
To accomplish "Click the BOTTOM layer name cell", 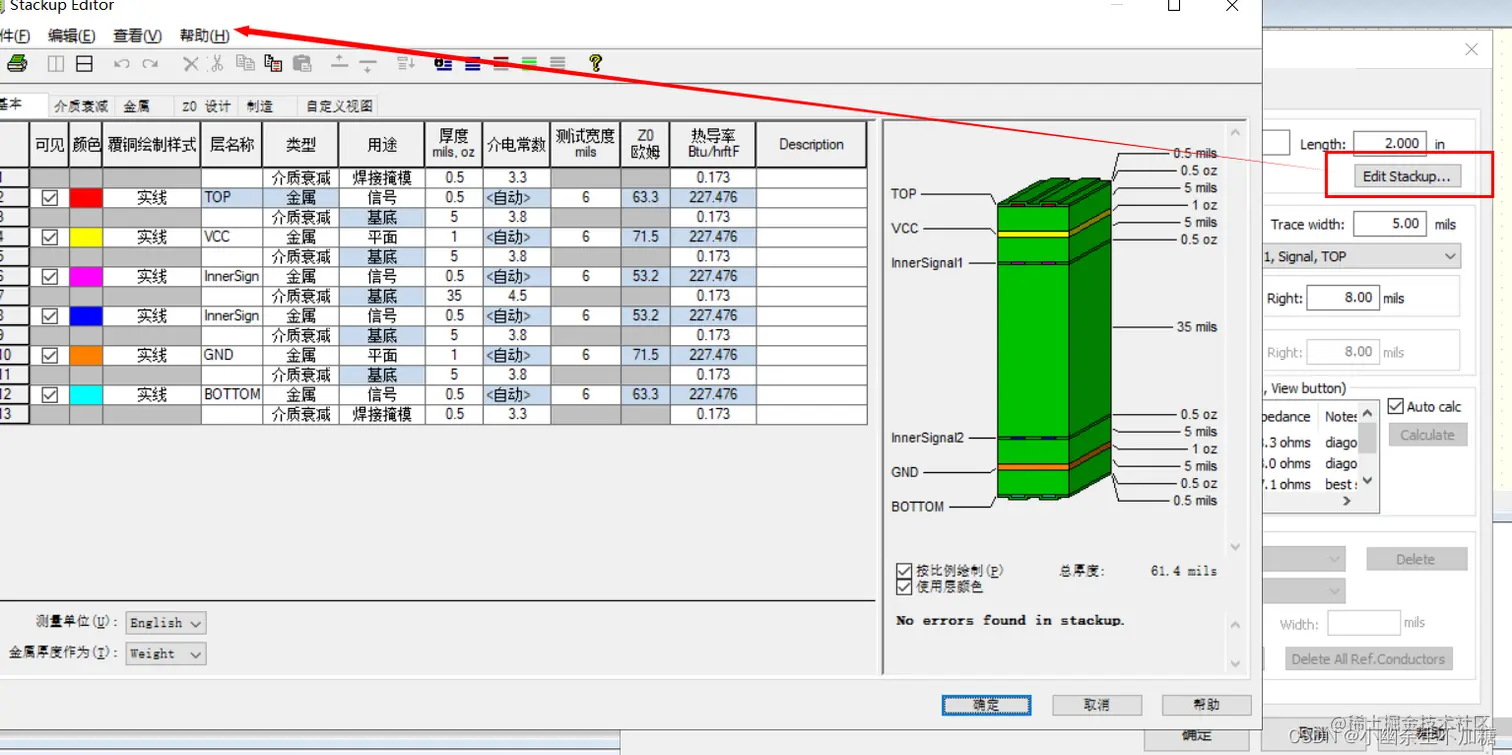I will pos(232,395).
